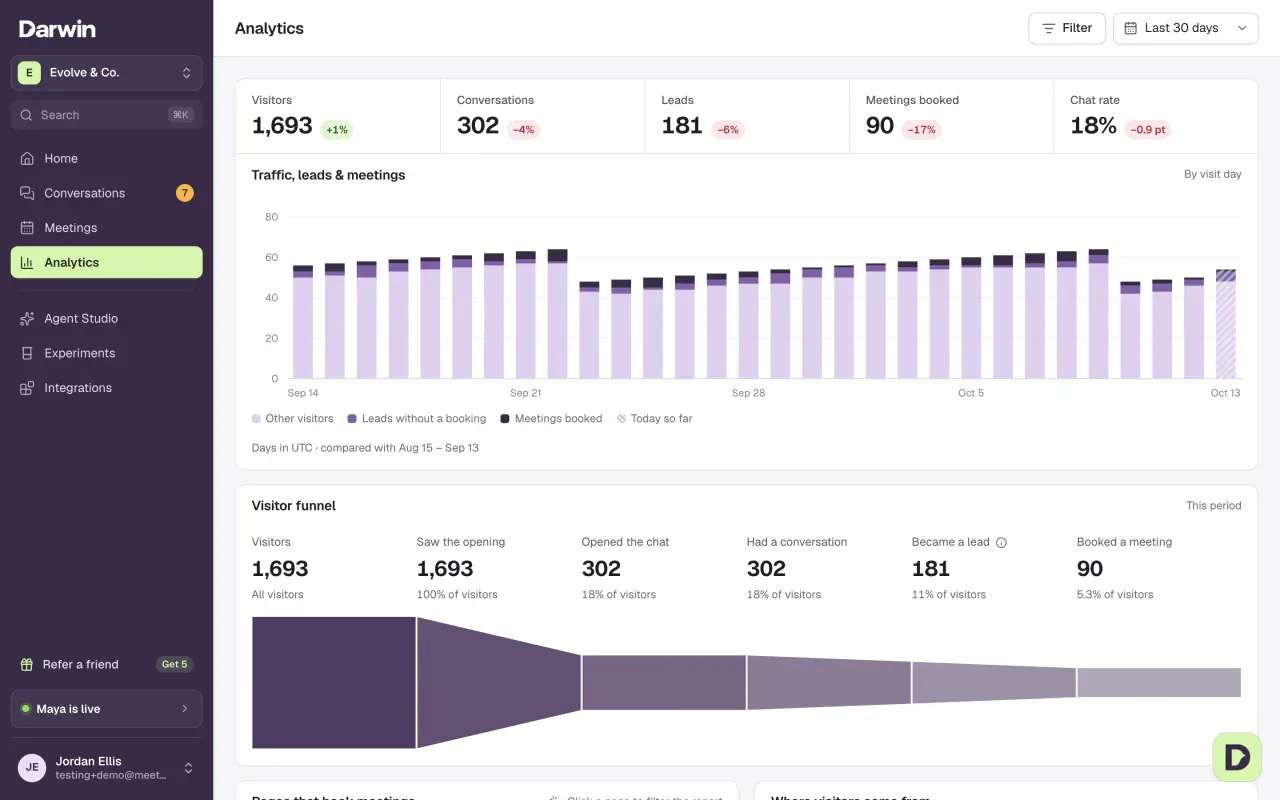The width and height of the screenshot is (1280, 800).
Task: Open the Last 30 days dropdown
Action: (x=1185, y=28)
